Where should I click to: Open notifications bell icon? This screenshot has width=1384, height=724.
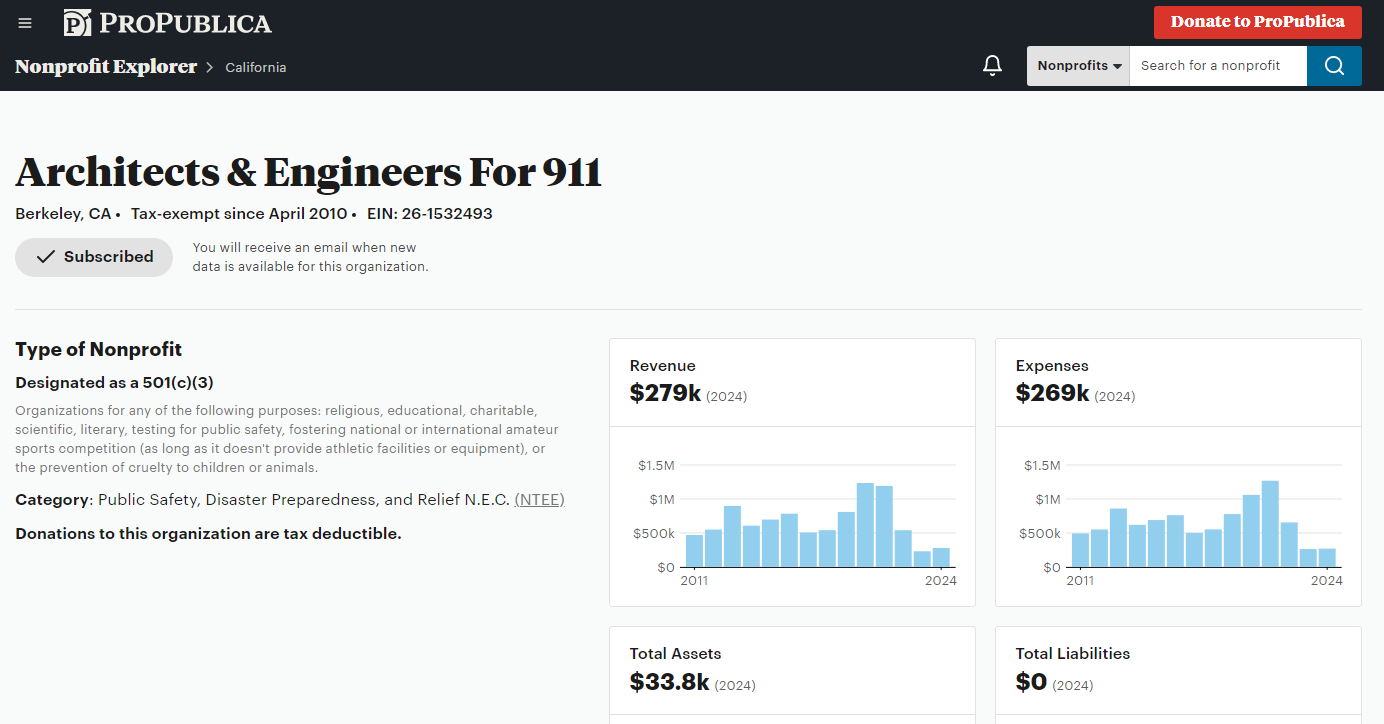[x=992, y=66]
